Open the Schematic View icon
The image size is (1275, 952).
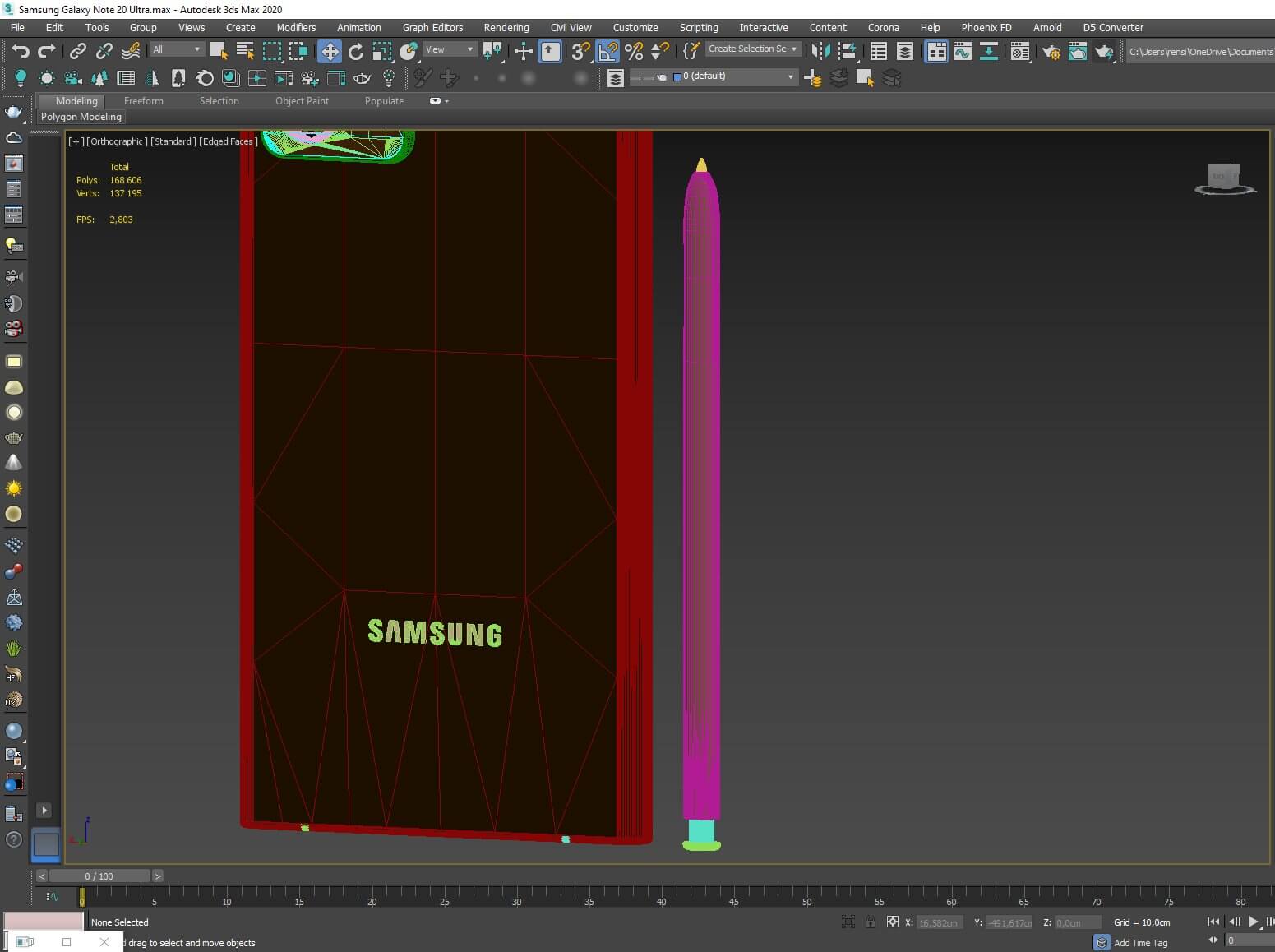(989, 52)
